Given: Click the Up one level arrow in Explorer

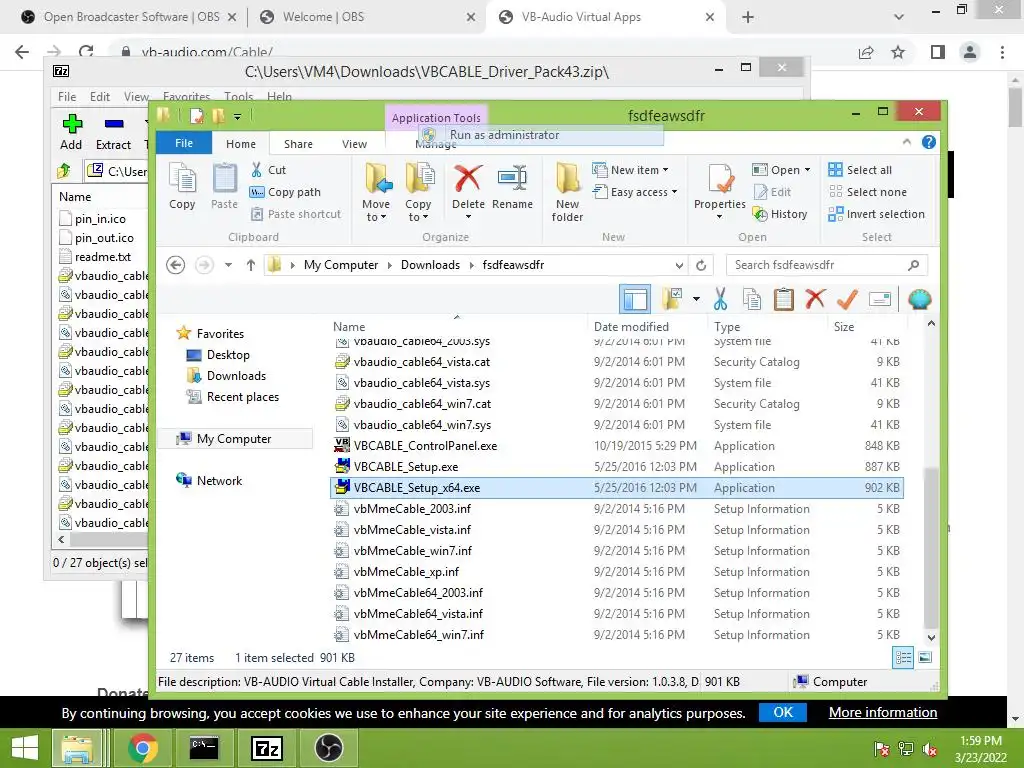Looking at the screenshot, I should (251, 264).
